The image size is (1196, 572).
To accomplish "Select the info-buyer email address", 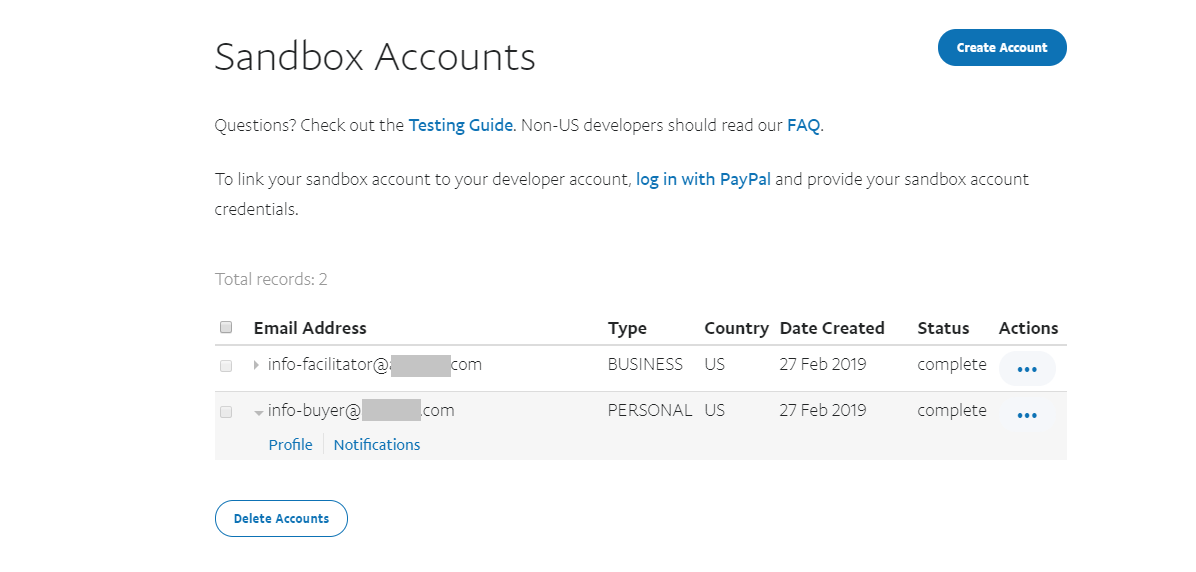I will [360, 411].
